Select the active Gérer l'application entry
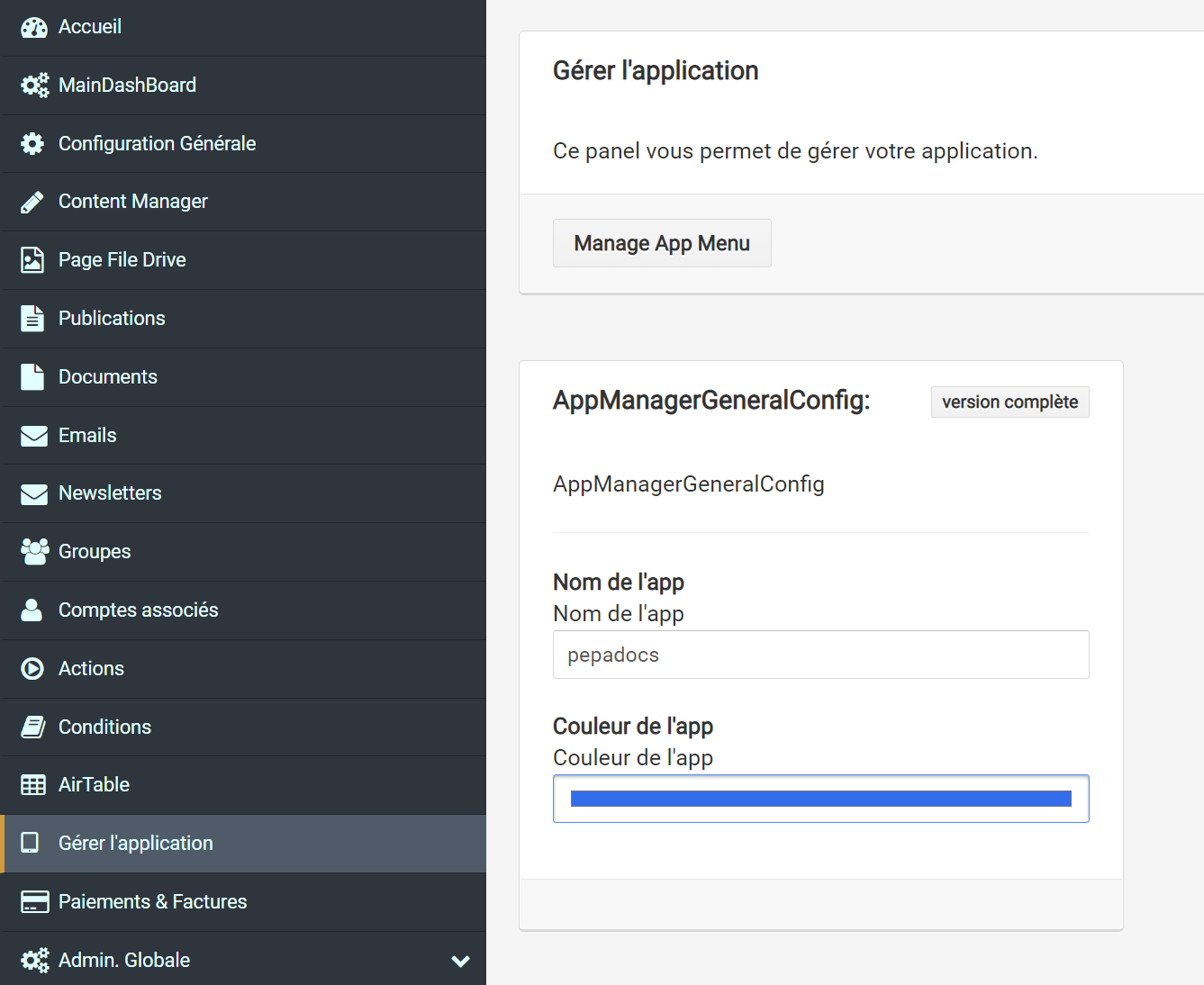The width and height of the screenshot is (1204, 985). pos(243,844)
